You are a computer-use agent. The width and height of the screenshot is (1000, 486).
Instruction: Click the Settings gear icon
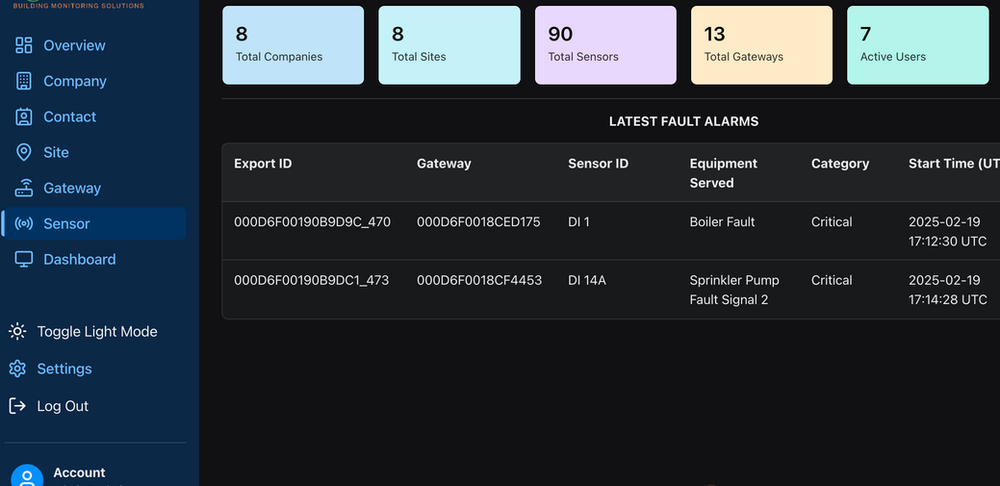[17, 369]
